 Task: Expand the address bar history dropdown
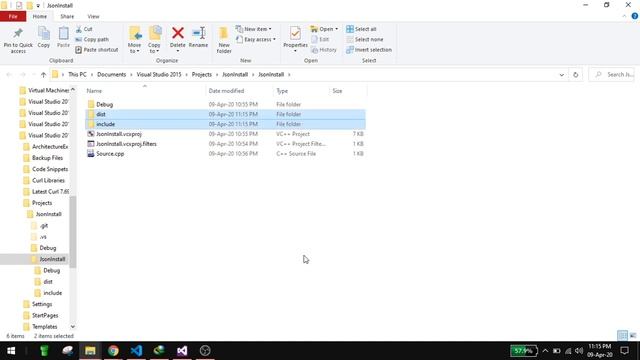(x=562, y=75)
